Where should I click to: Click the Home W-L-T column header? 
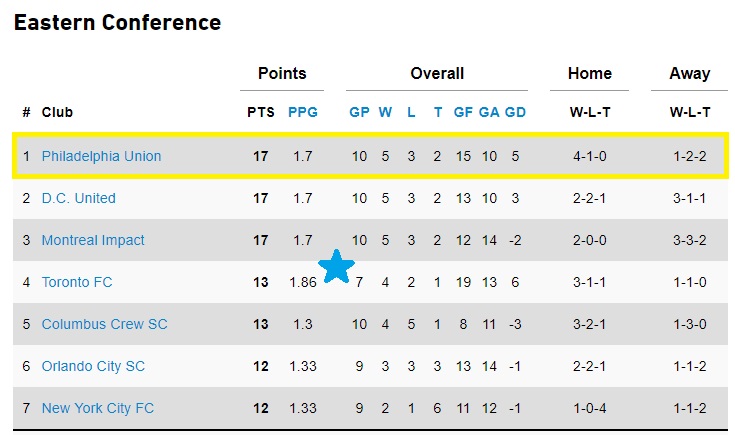click(590, 112)
